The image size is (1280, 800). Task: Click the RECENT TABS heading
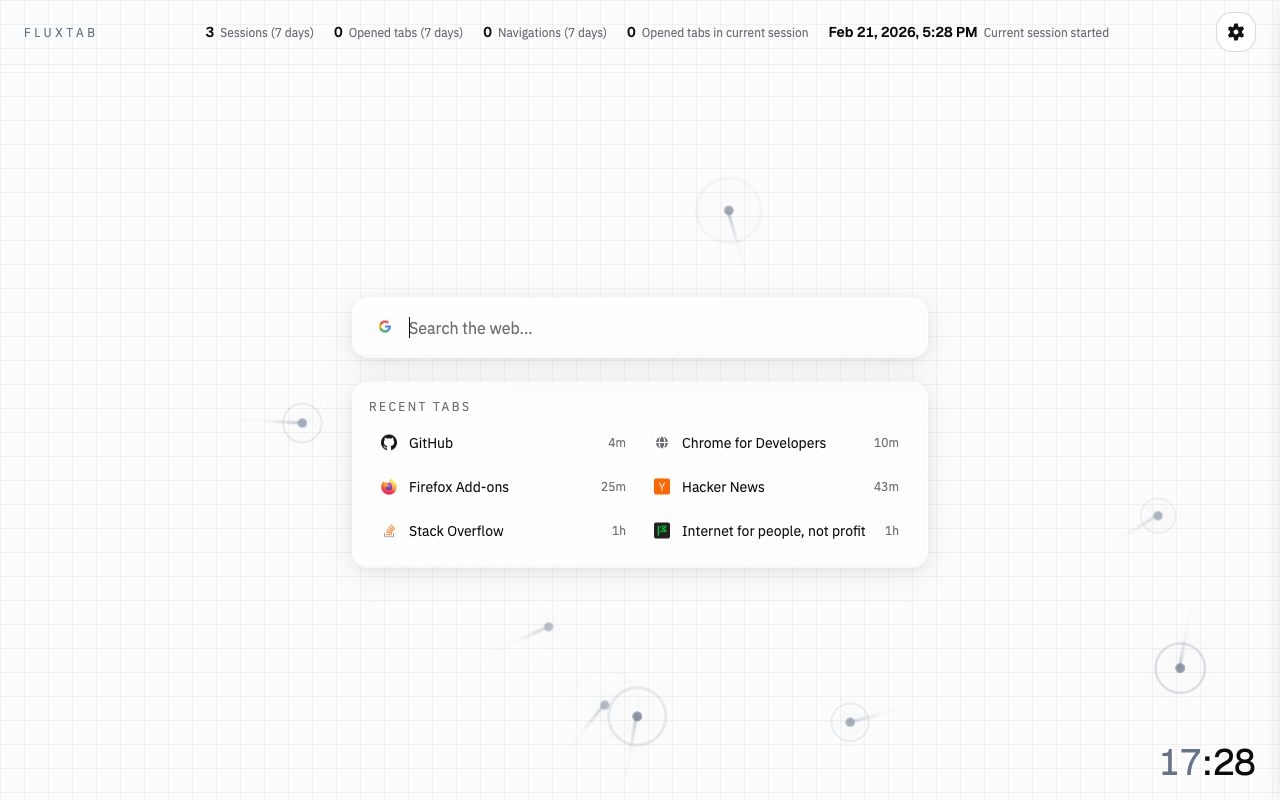coord(420,407)
